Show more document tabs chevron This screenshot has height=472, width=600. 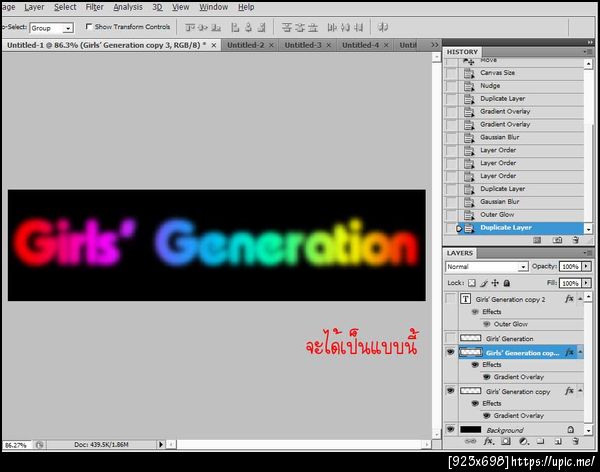click(435, 45)
